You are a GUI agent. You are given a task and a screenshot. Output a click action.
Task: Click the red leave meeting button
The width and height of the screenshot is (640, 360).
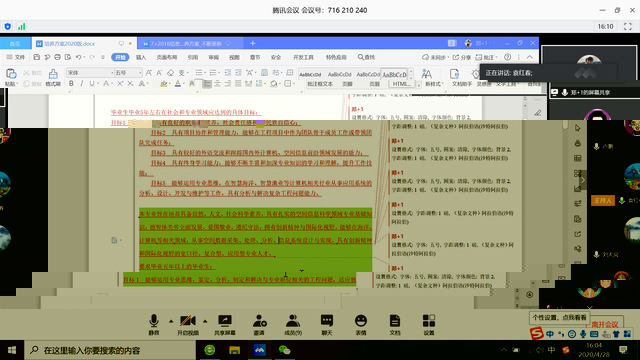(605, 324)
